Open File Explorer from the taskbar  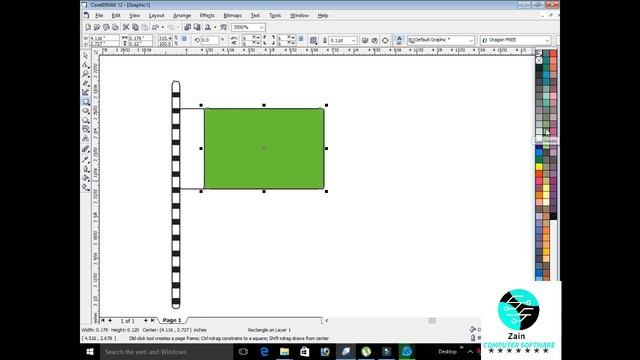coord(284,351)
